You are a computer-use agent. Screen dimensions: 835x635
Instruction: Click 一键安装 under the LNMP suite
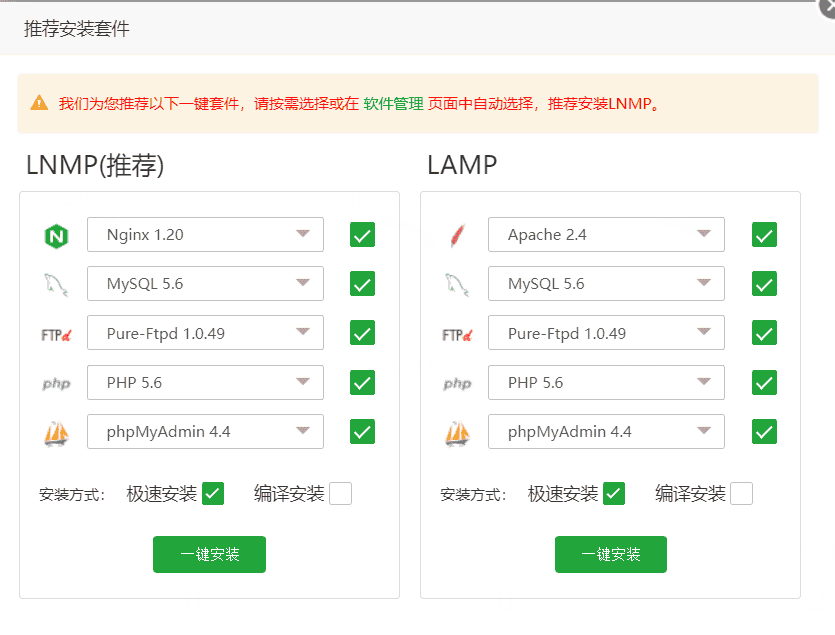209,554
